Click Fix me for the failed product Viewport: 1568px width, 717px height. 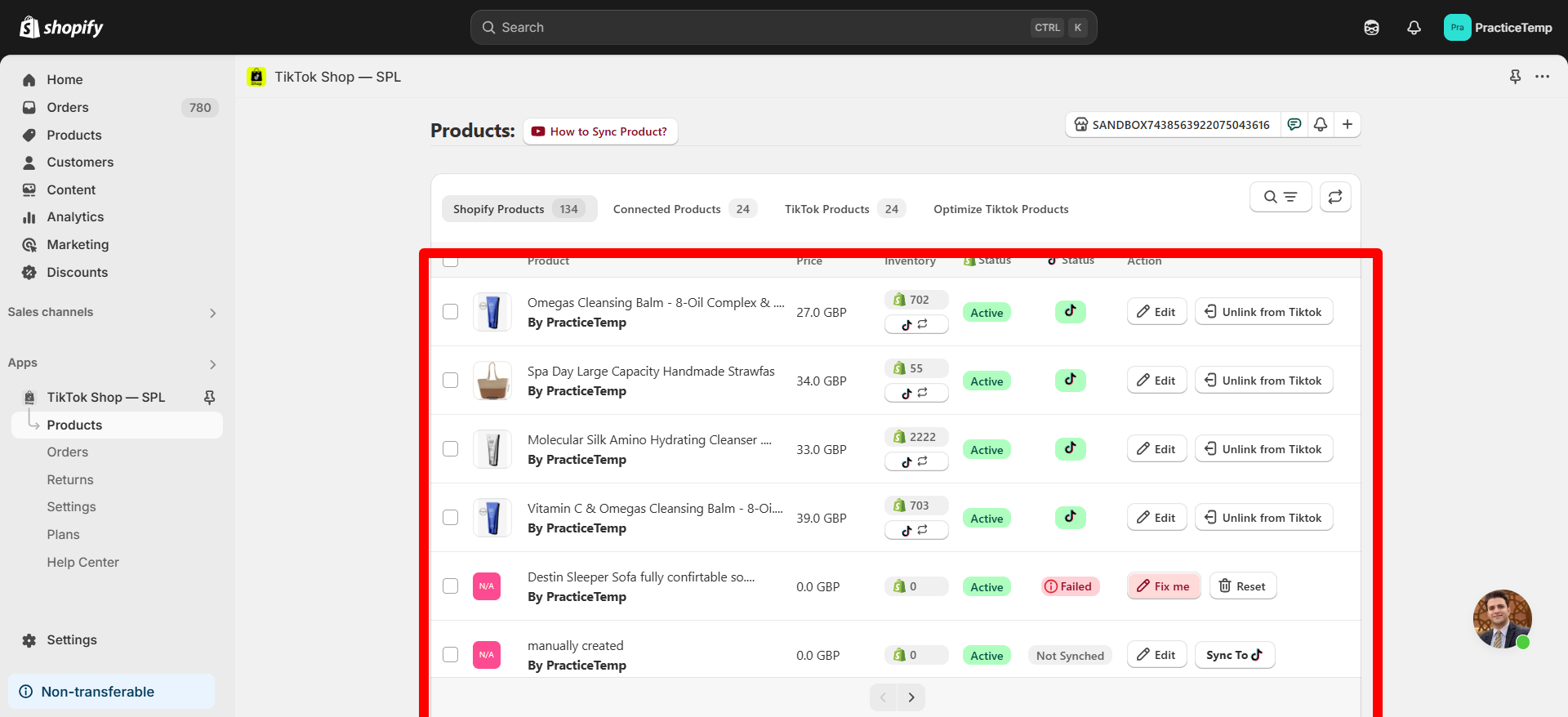point(1164,586)
